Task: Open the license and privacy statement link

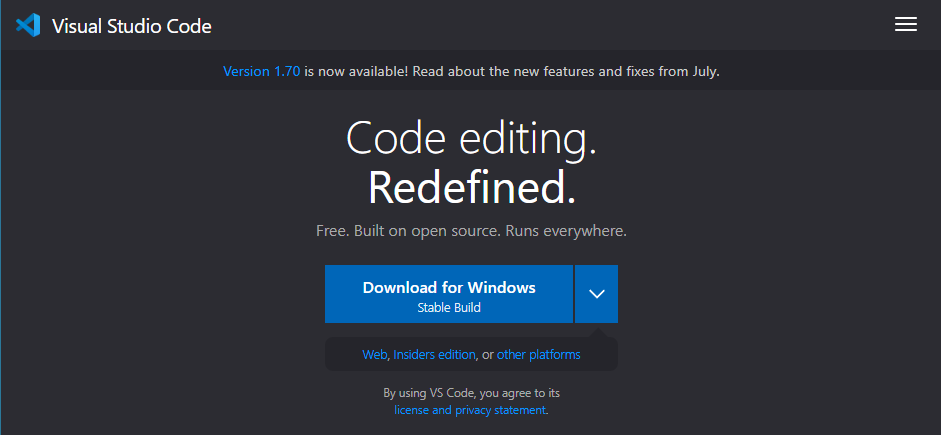Action: pyautogui.click(x=470, y=410)
